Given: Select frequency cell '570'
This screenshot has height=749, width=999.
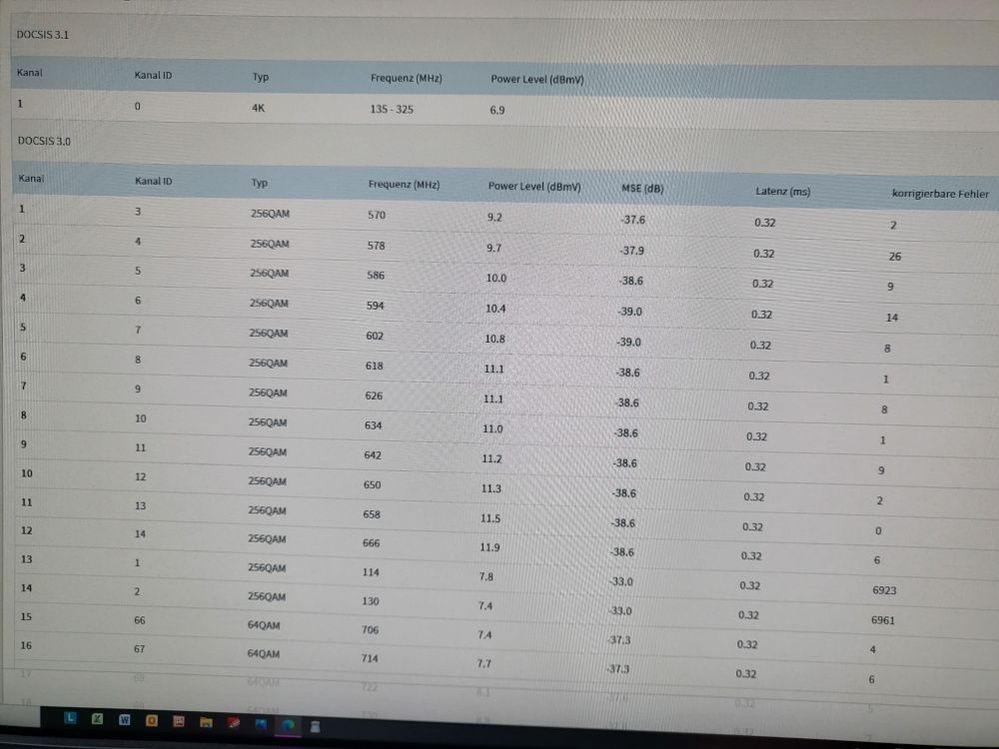Looking at the screenshot, I should 377,215.
